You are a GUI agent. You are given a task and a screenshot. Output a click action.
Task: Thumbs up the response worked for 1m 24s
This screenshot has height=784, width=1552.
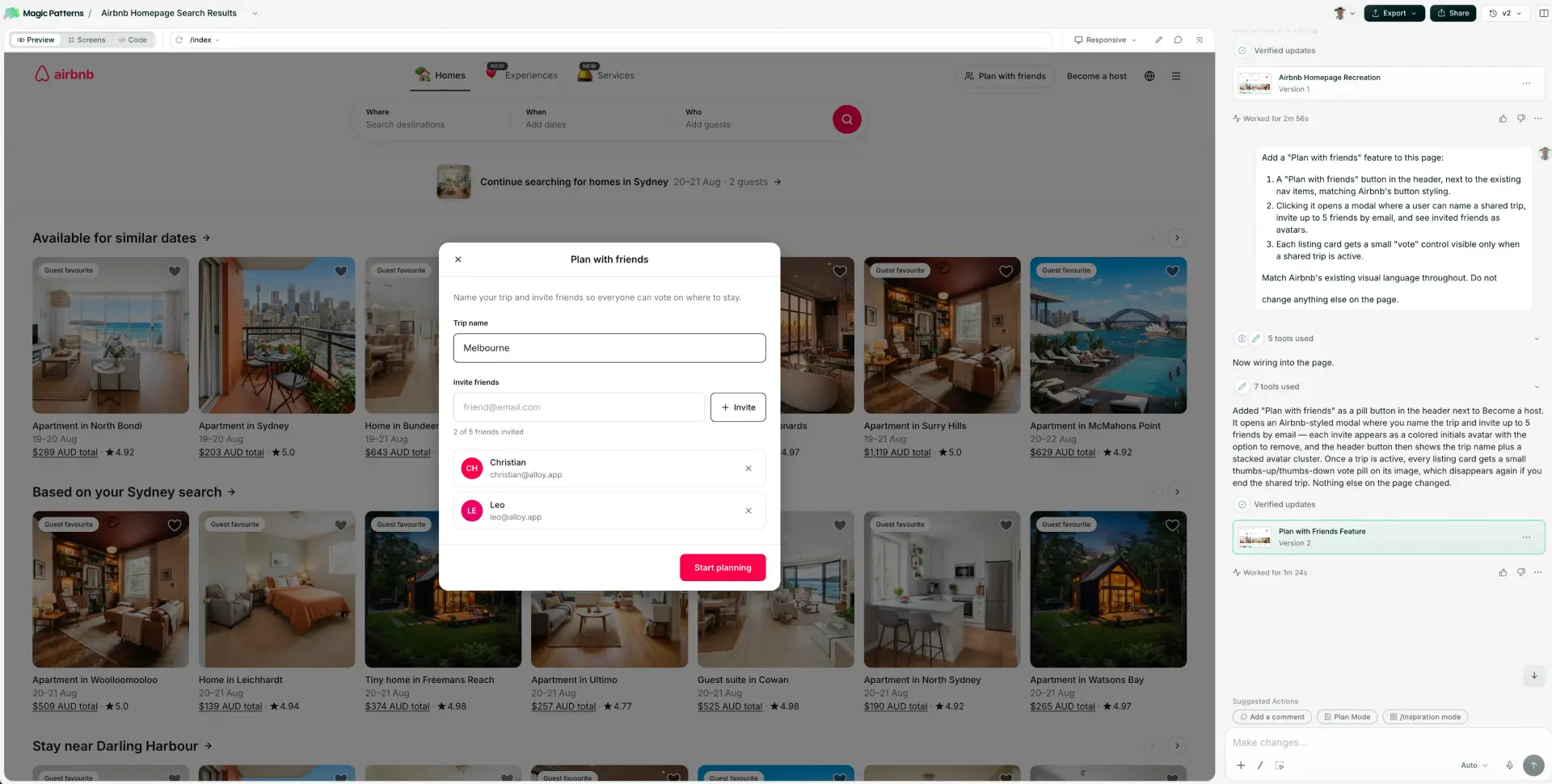click(x=1503, y=573)
